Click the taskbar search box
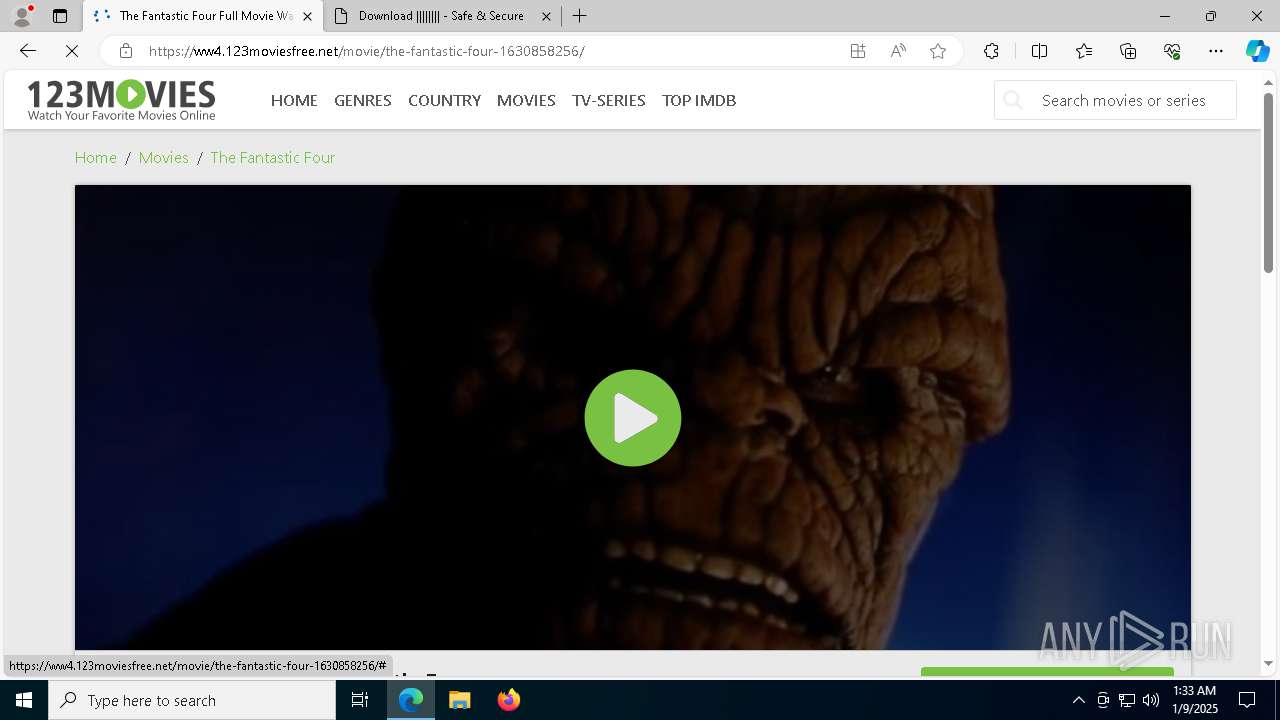This screenshot has height=720, width=1280. tap(192, 700)
